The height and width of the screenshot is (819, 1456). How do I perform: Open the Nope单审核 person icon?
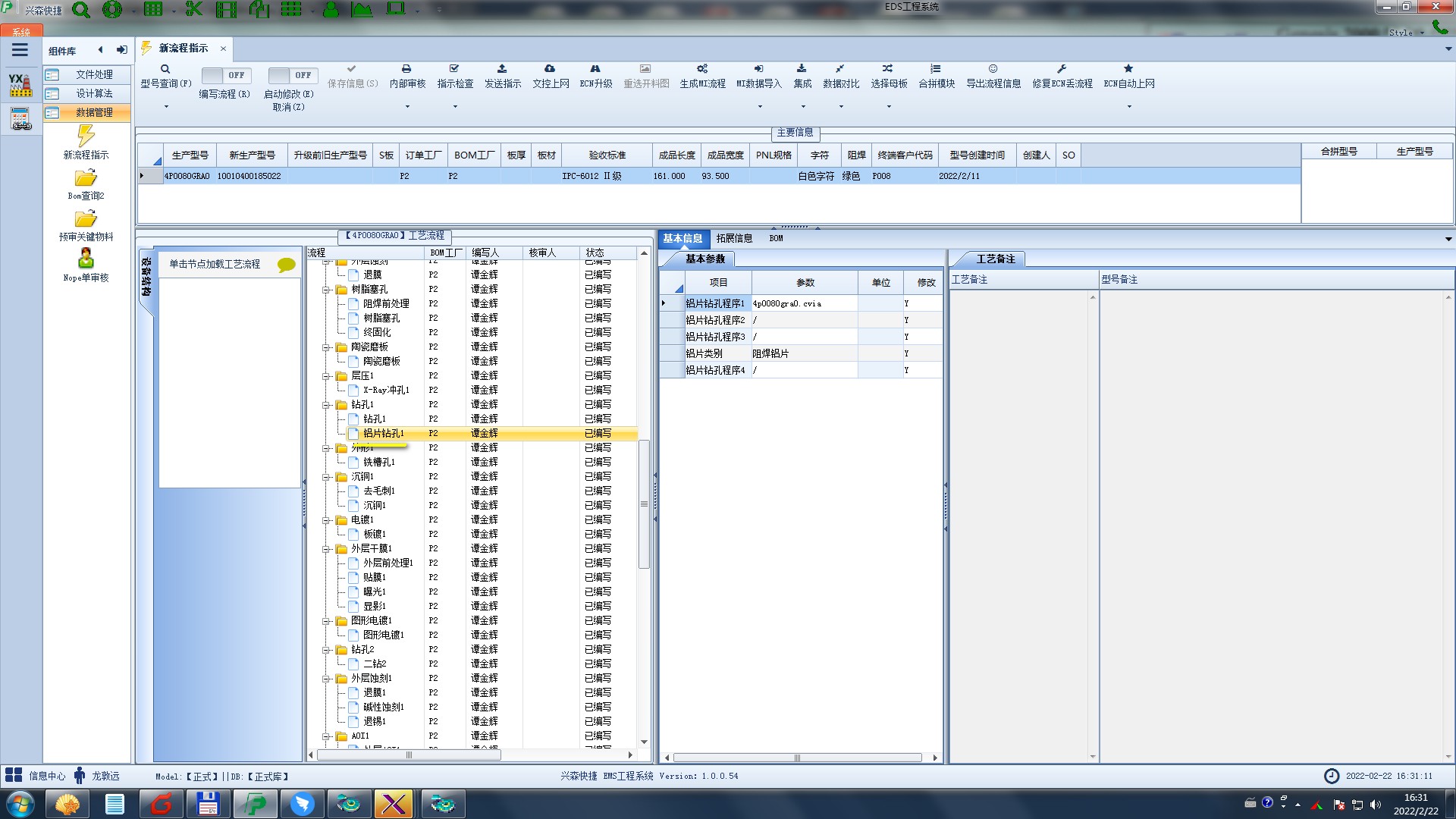(x=86, y=259)
